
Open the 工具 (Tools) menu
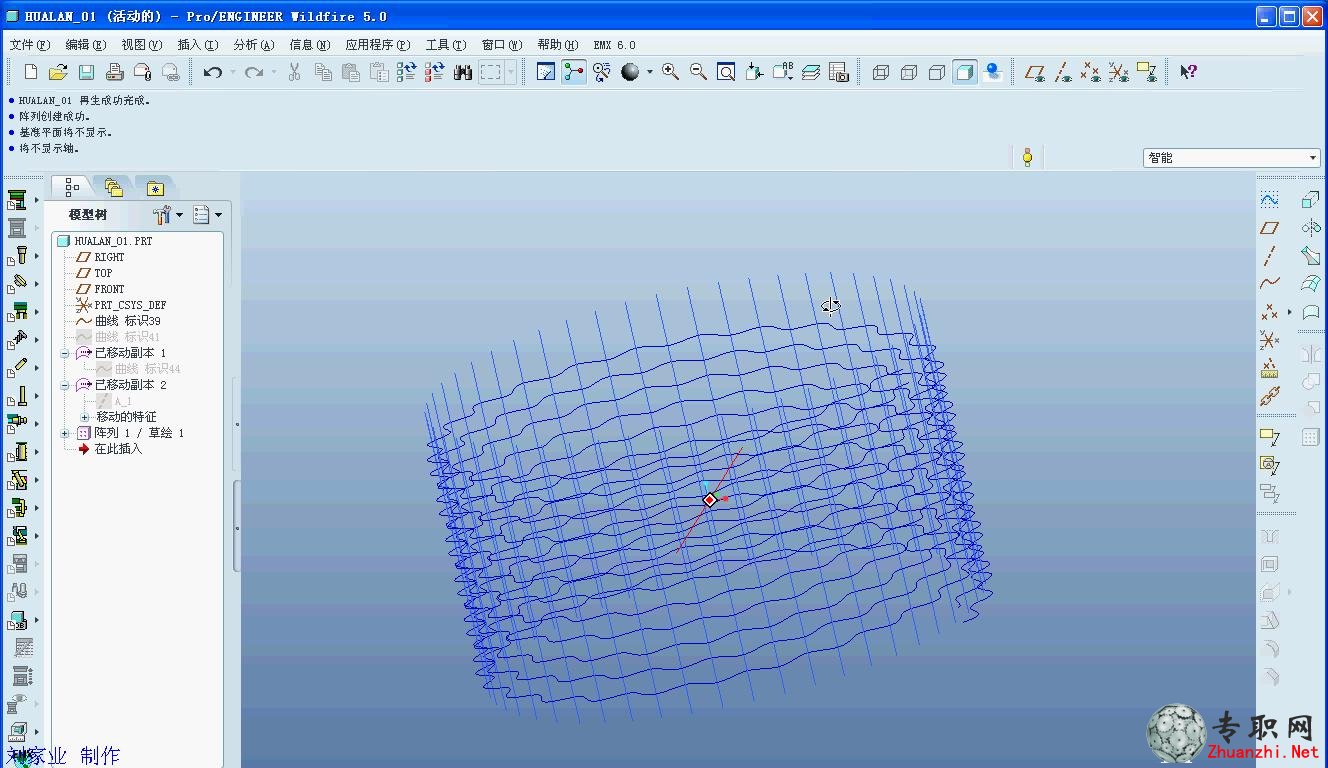445,45
